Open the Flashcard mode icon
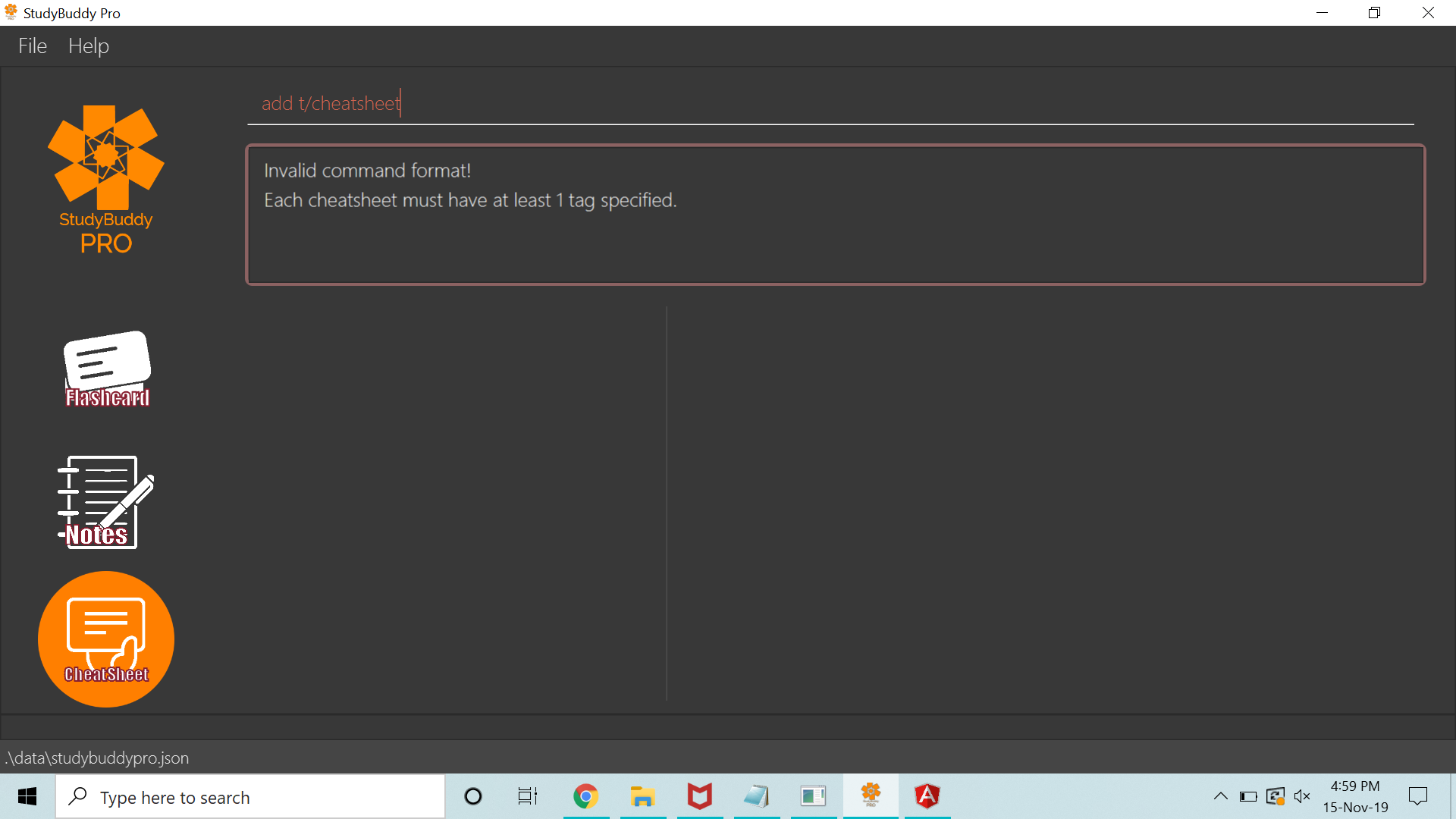1456x819 pixels. 107,369
